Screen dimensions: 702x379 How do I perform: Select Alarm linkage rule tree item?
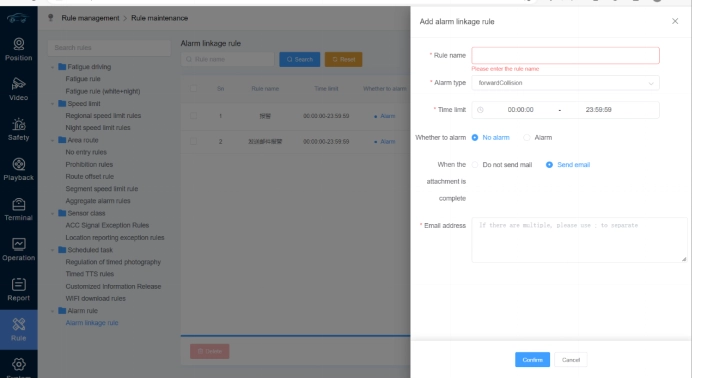[x=92, y=323]
